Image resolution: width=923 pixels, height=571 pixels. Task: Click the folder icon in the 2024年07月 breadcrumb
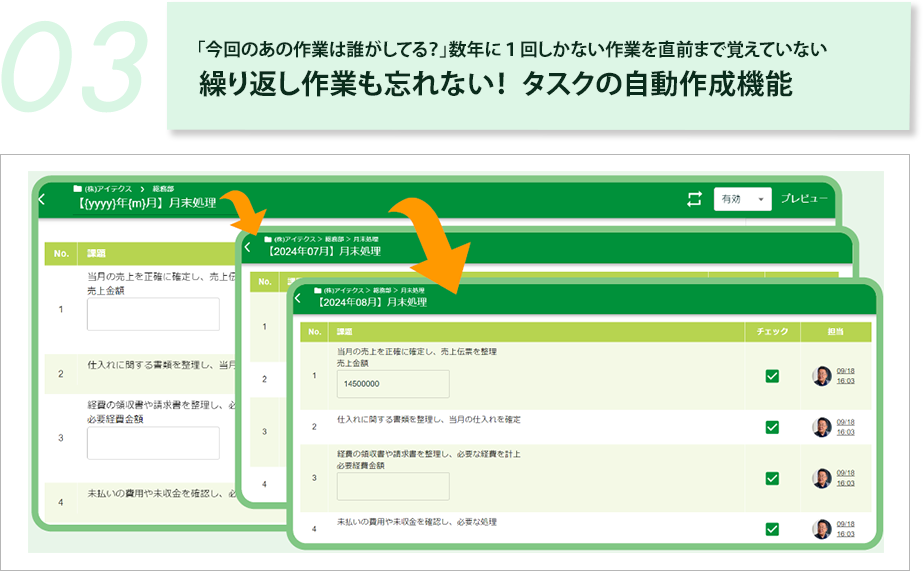(x=268, y=239)
